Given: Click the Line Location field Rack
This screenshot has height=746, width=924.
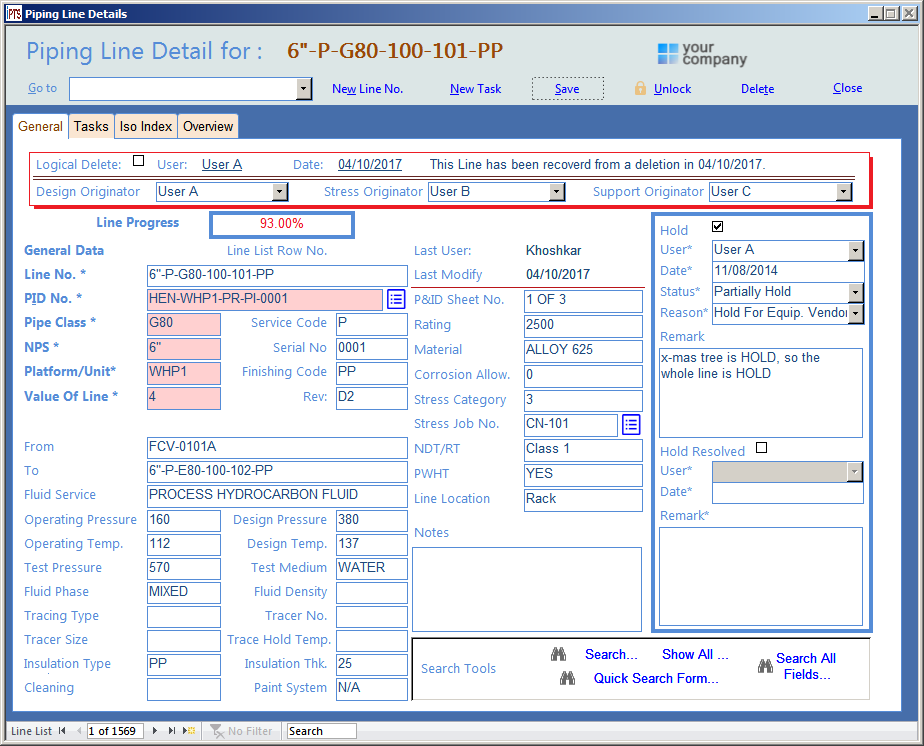Looking at the screenshot, I should click(583, 500).
